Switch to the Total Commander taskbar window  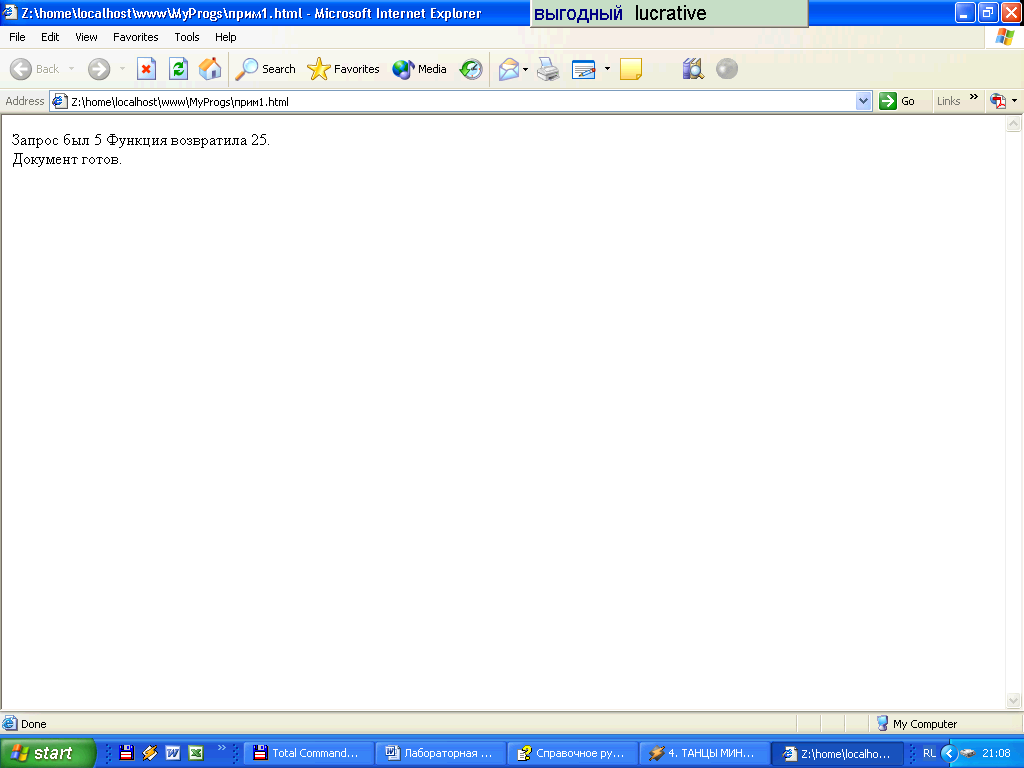tap(308, 754)
